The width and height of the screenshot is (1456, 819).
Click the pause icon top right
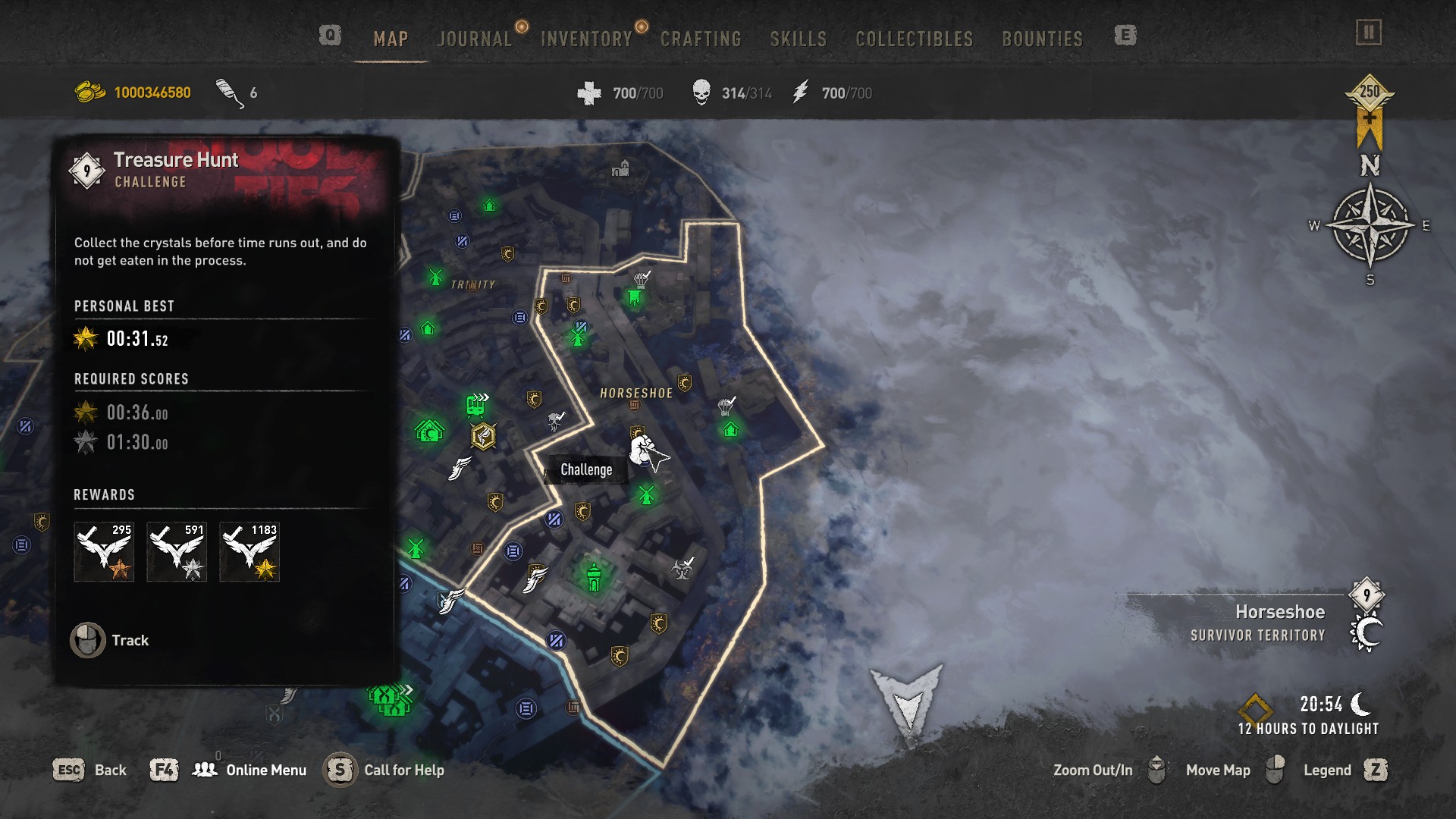1368,33
